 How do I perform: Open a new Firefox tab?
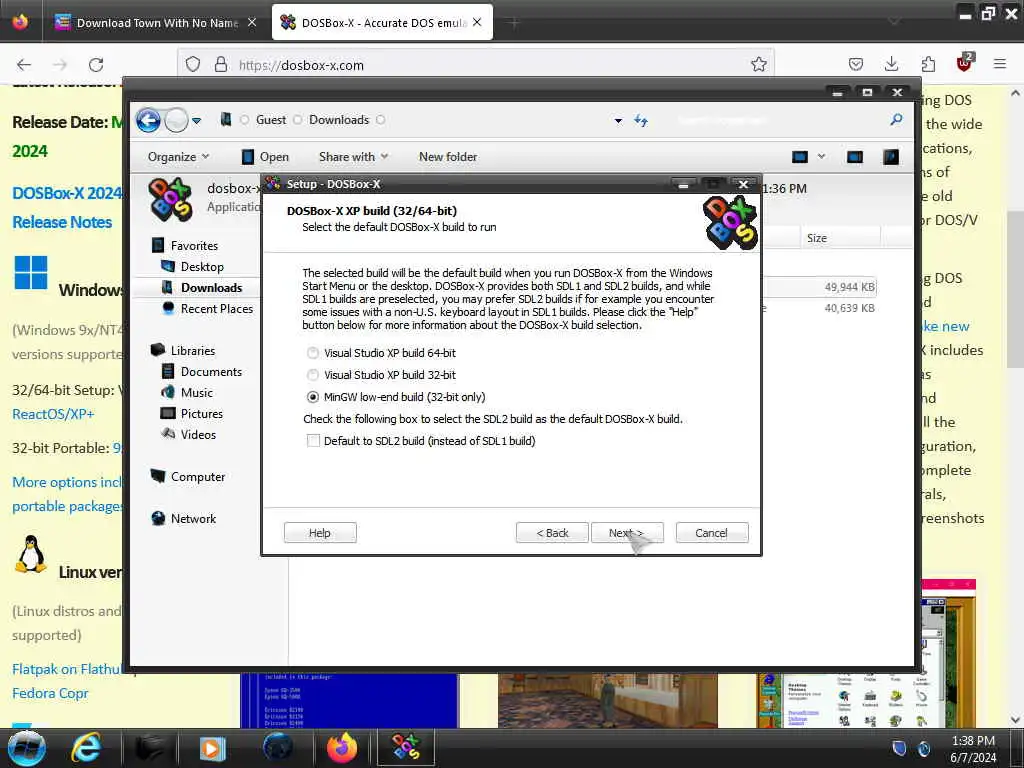coord(514,23)
